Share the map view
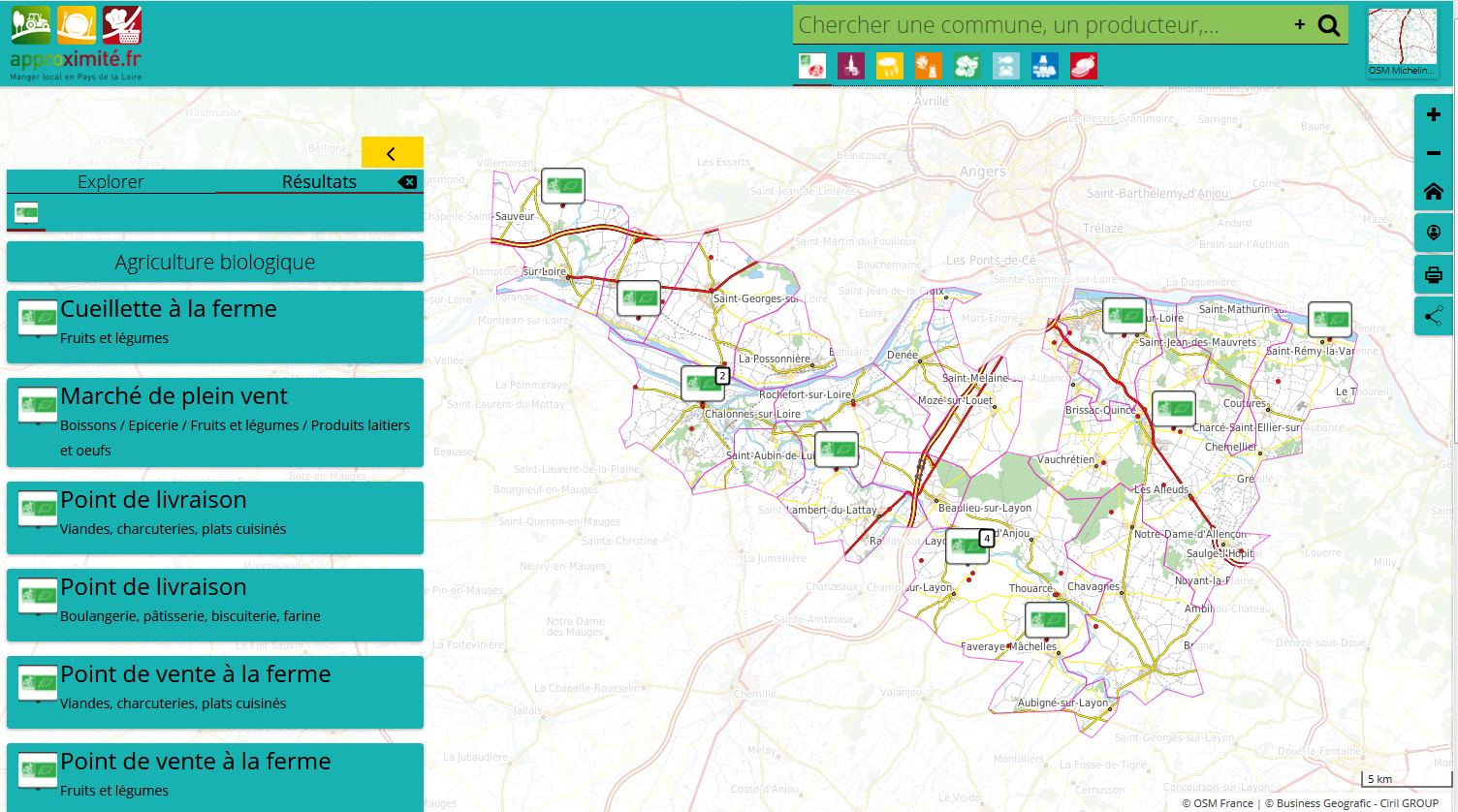This screenshot has width=1458, height=812. point(1434,316)
